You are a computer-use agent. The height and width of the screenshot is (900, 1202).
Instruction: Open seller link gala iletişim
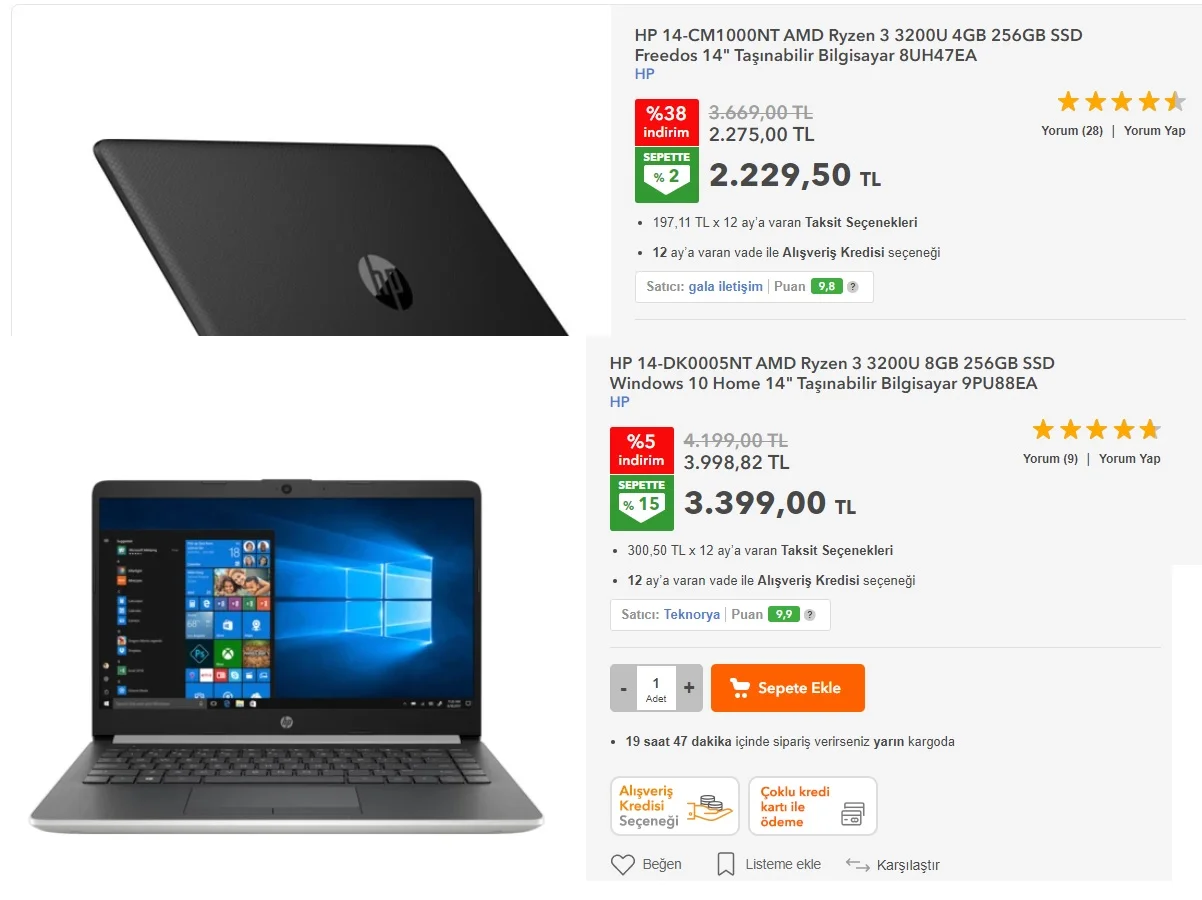tap(725, 287)
